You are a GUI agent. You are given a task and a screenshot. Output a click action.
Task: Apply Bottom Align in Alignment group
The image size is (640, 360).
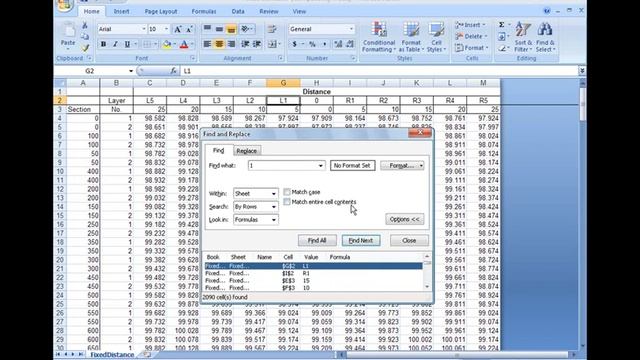(x=231, y=29)
